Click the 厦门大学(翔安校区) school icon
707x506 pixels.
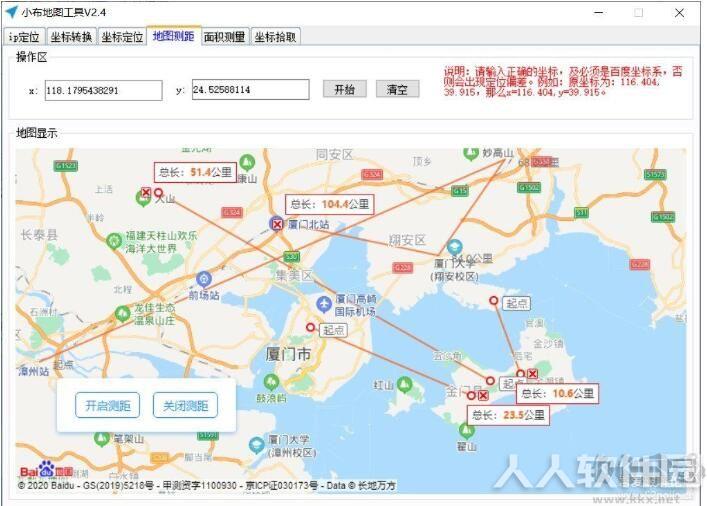tap(454, 247)
